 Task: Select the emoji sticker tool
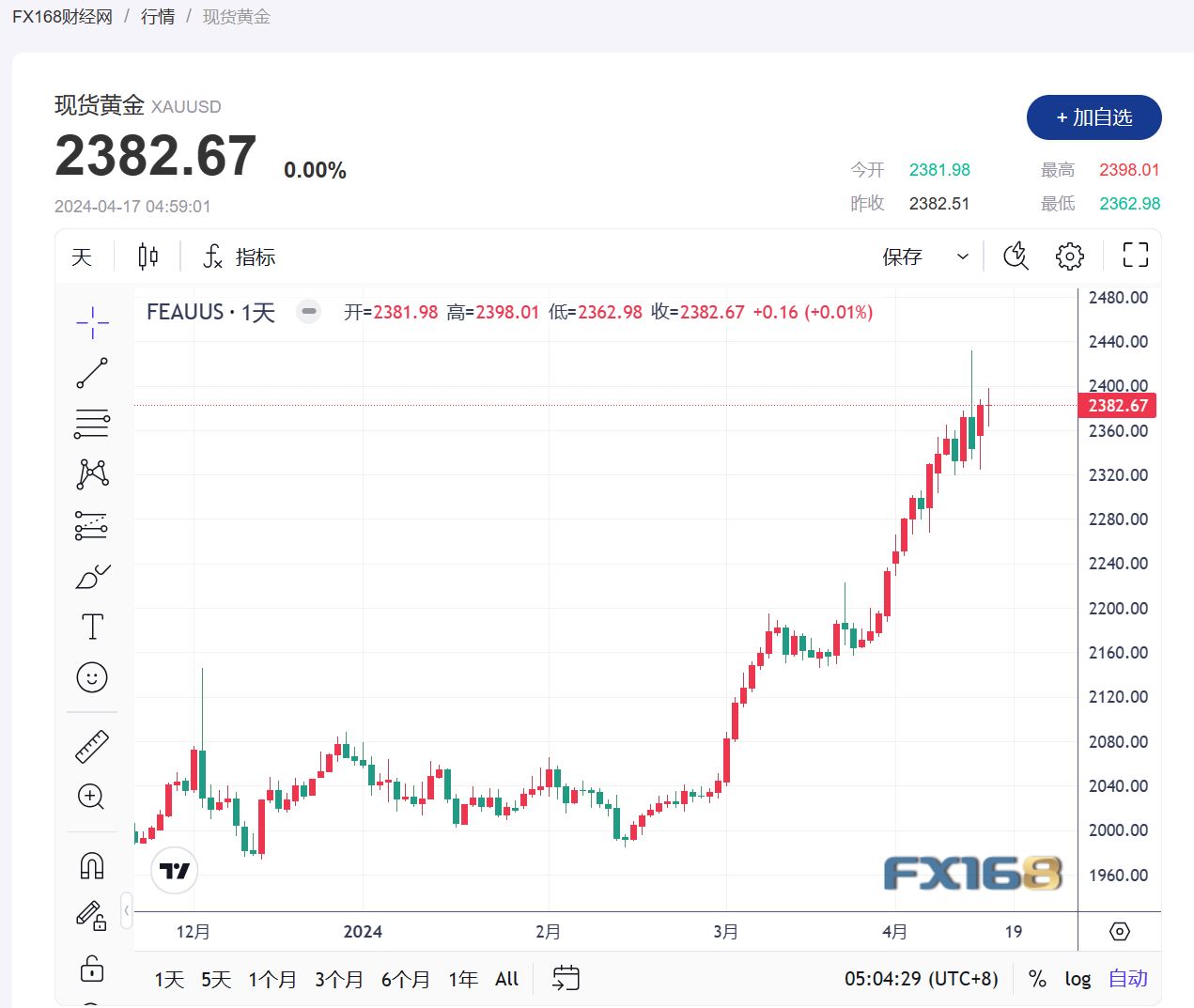pyautogui.click(x=91, y=677)
